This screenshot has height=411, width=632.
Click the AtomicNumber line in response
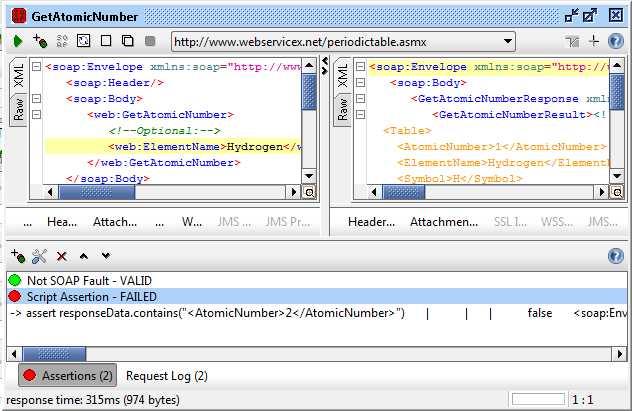pos(501,147)
